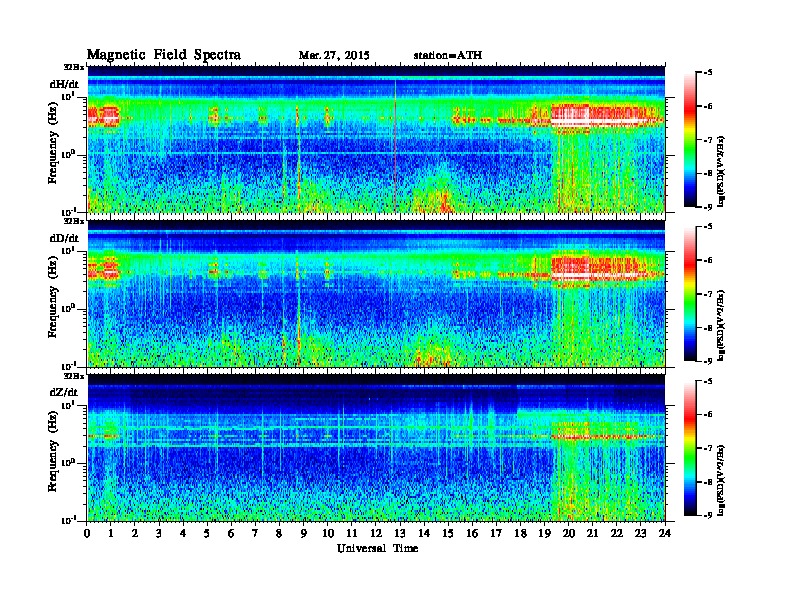792x612 pixels.
Task: Click the dH/dt panel color scale bar
Action: pyautogui.click(x=690, y=140)
